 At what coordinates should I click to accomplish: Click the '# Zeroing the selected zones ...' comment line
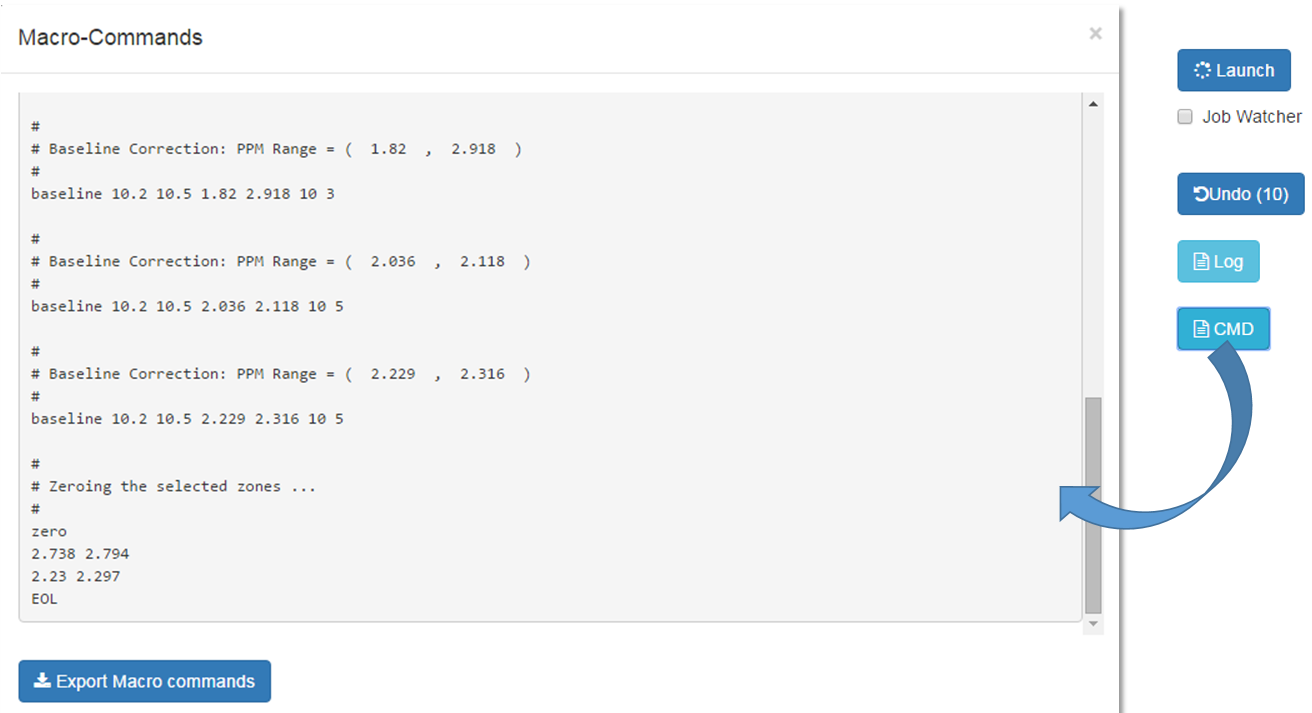[174, 486]
